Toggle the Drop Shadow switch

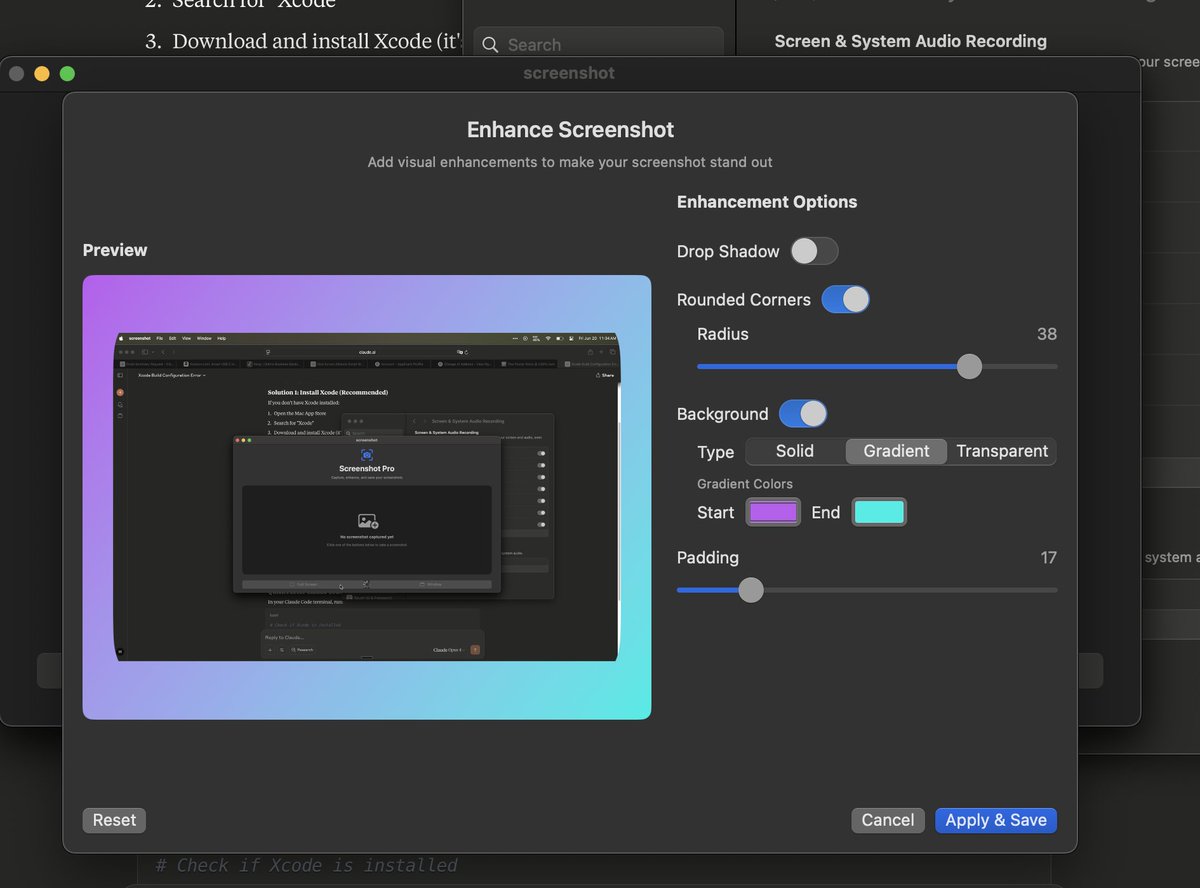[x=814, y=251]
